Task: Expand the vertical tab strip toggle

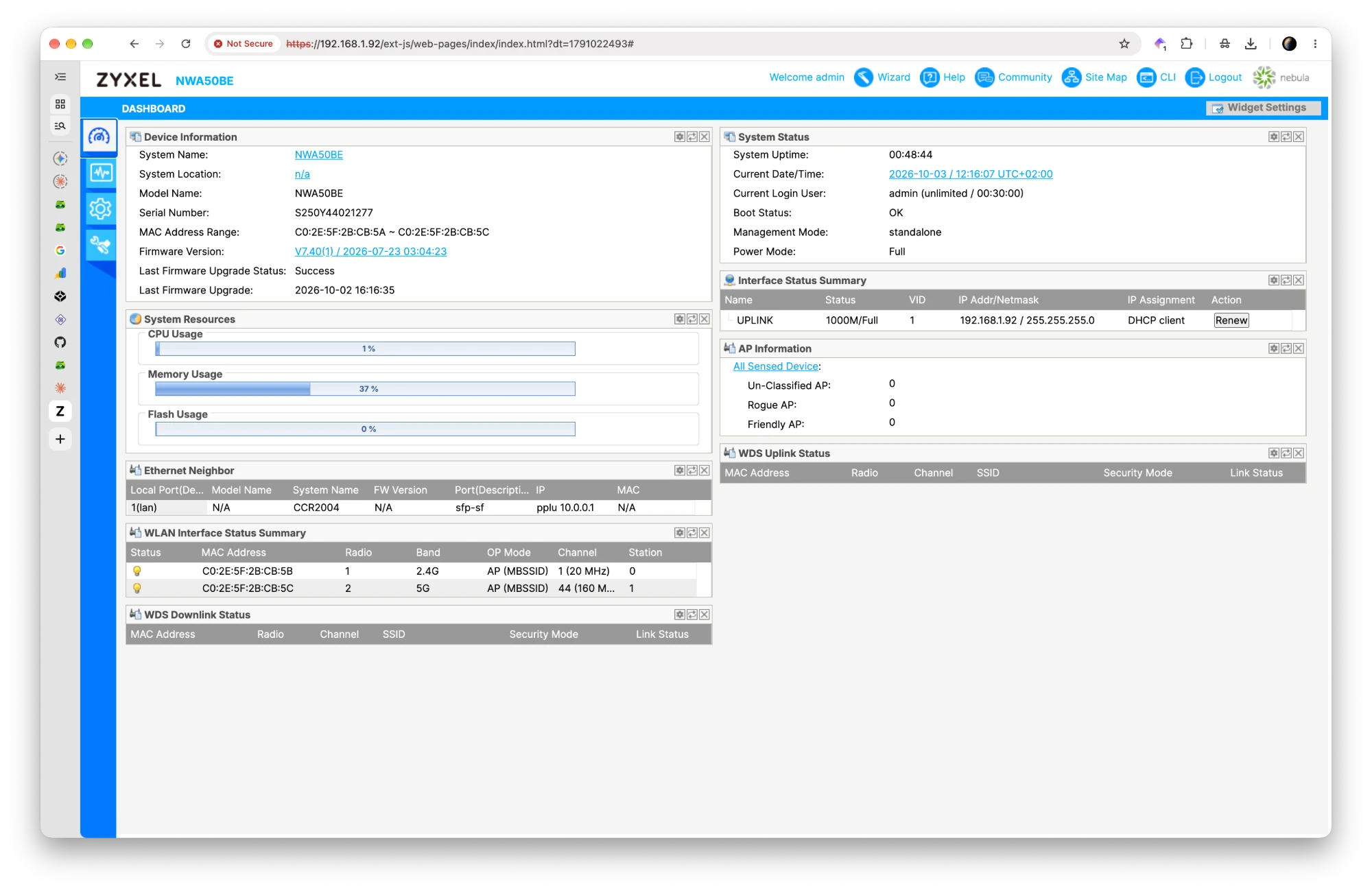Action: [60, 77]
